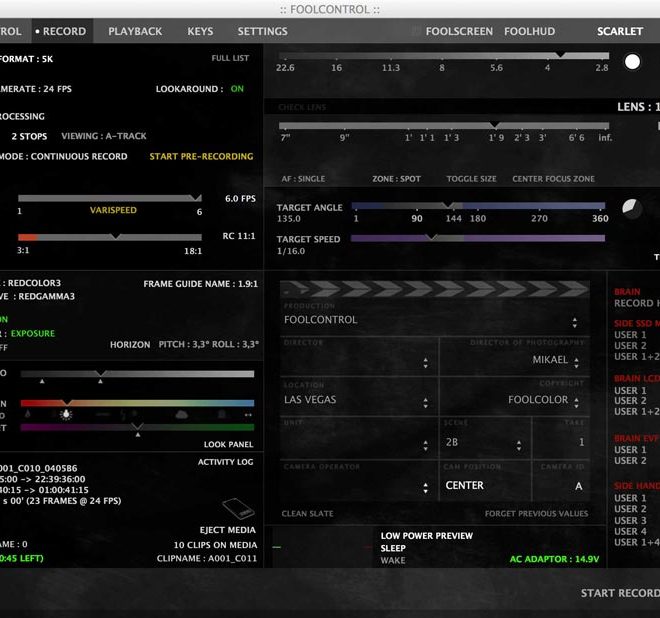
Task: Open the KEYS tab
Action: [200, 31]
